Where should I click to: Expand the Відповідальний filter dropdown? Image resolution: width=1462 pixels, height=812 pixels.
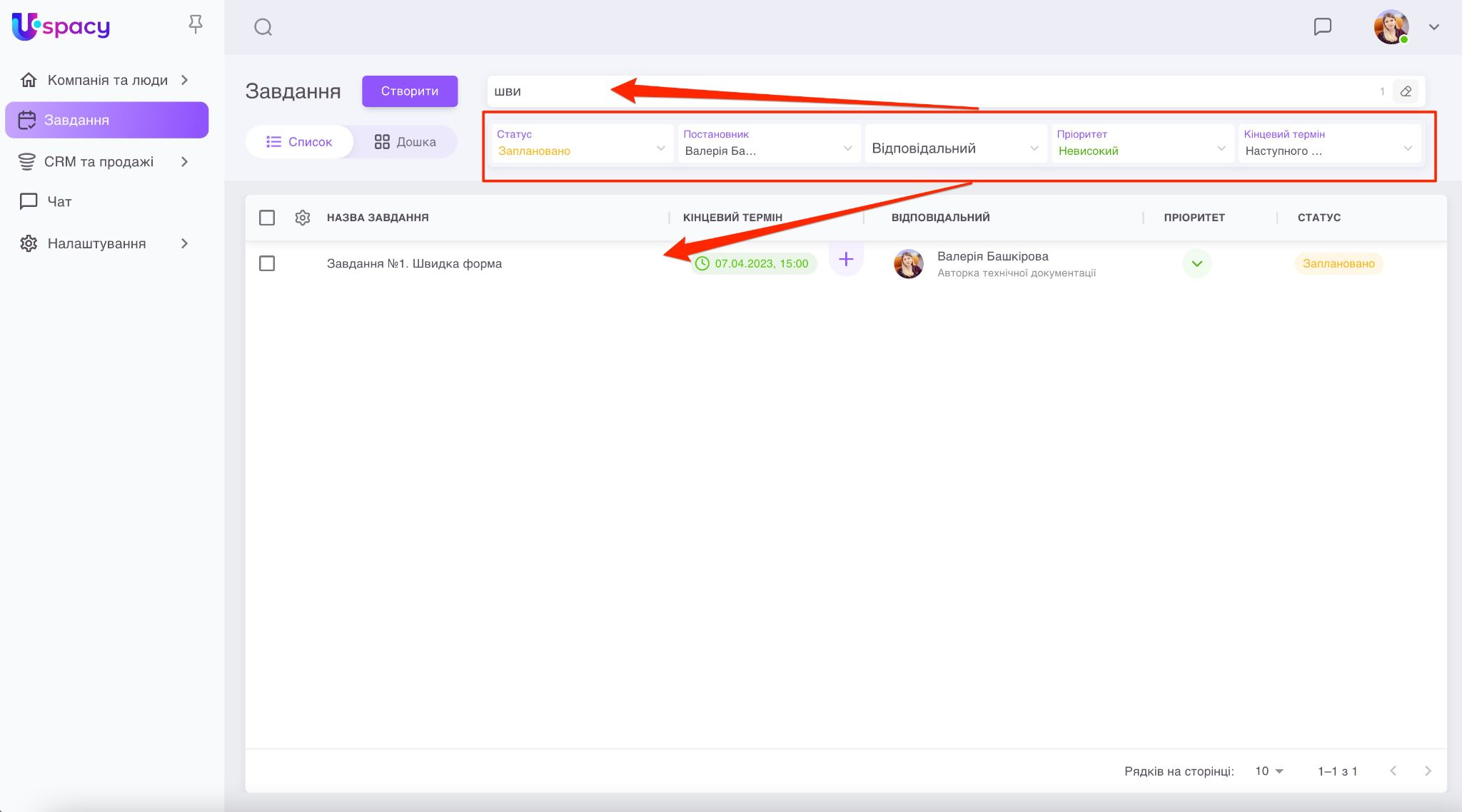click(954, 148)
